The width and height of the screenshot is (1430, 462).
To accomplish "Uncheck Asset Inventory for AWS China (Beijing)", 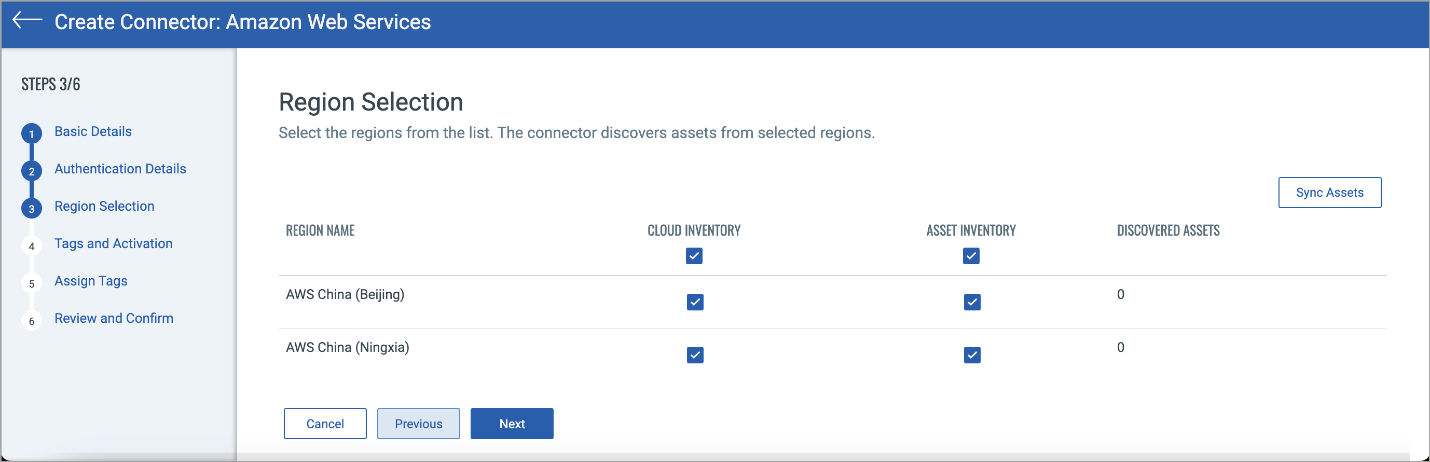I will pos(972,302).
